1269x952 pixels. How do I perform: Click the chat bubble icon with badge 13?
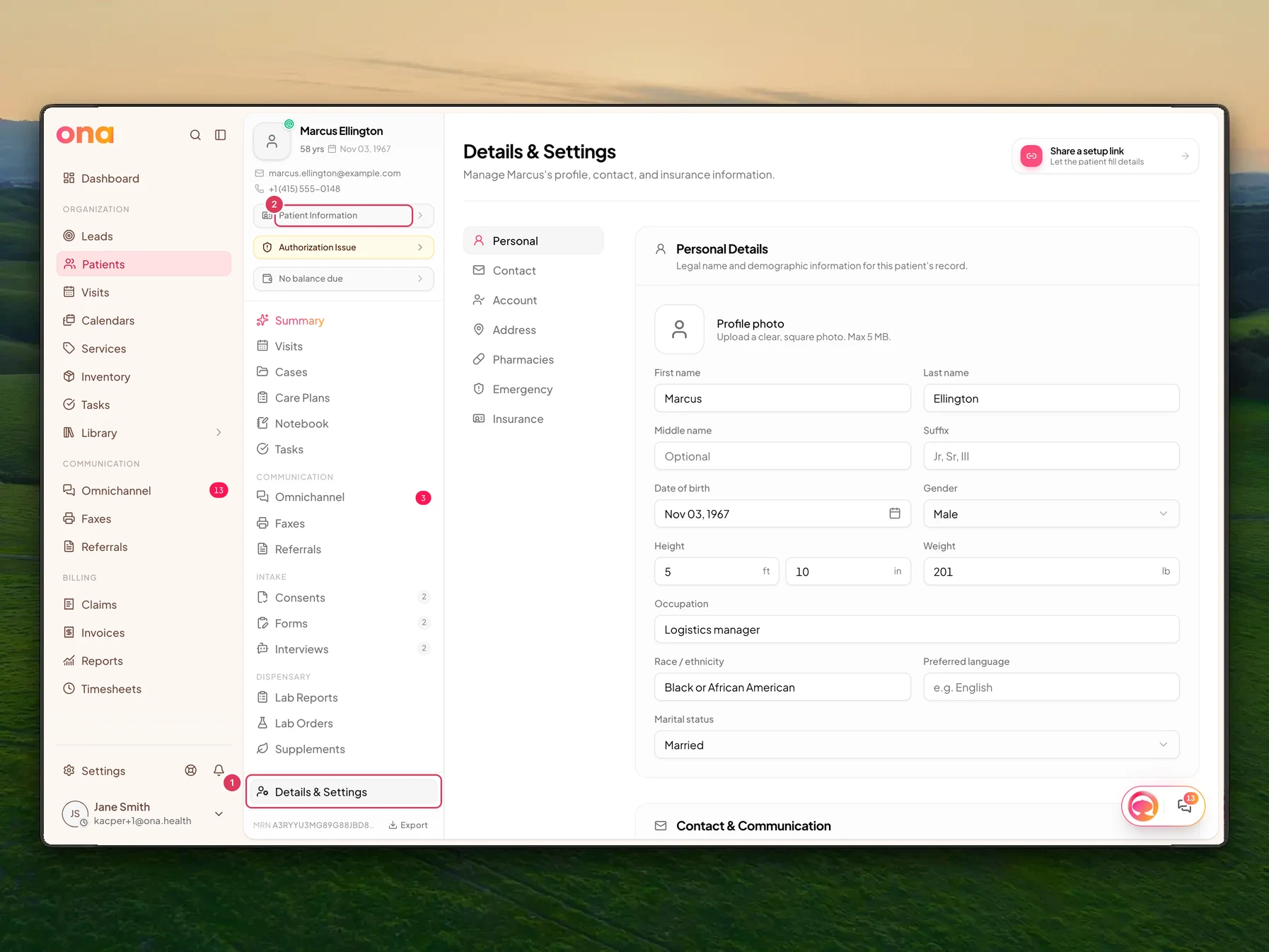pos(1185,806)
